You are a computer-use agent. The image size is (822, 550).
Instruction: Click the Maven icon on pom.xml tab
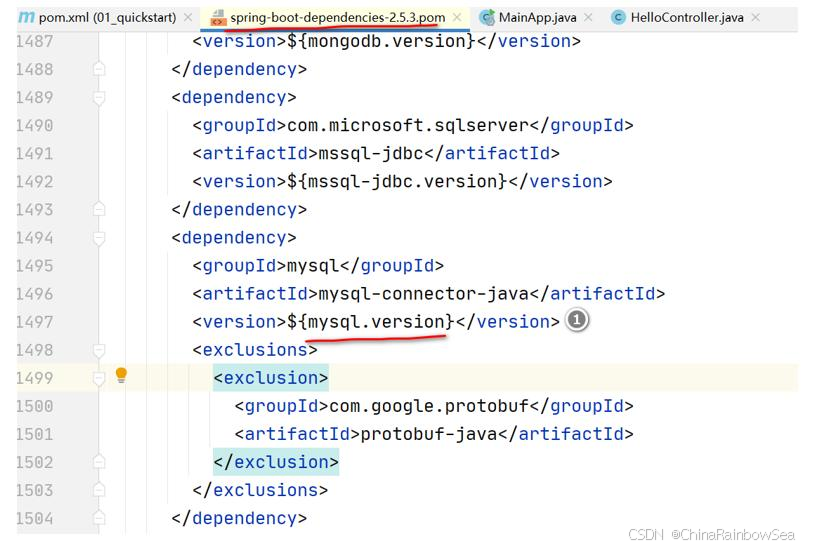(x=26, y=17)
